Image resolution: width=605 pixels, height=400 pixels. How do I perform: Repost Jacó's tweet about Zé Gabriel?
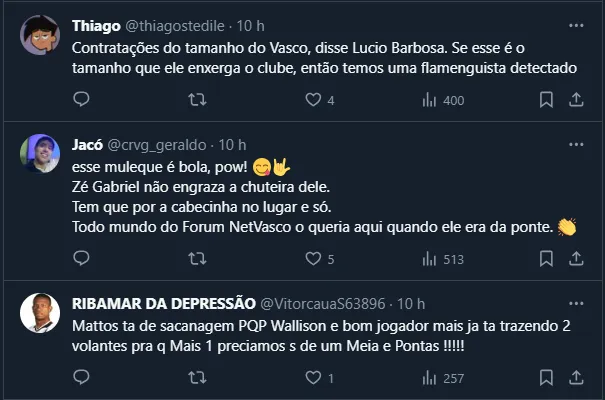coord(198,259)
